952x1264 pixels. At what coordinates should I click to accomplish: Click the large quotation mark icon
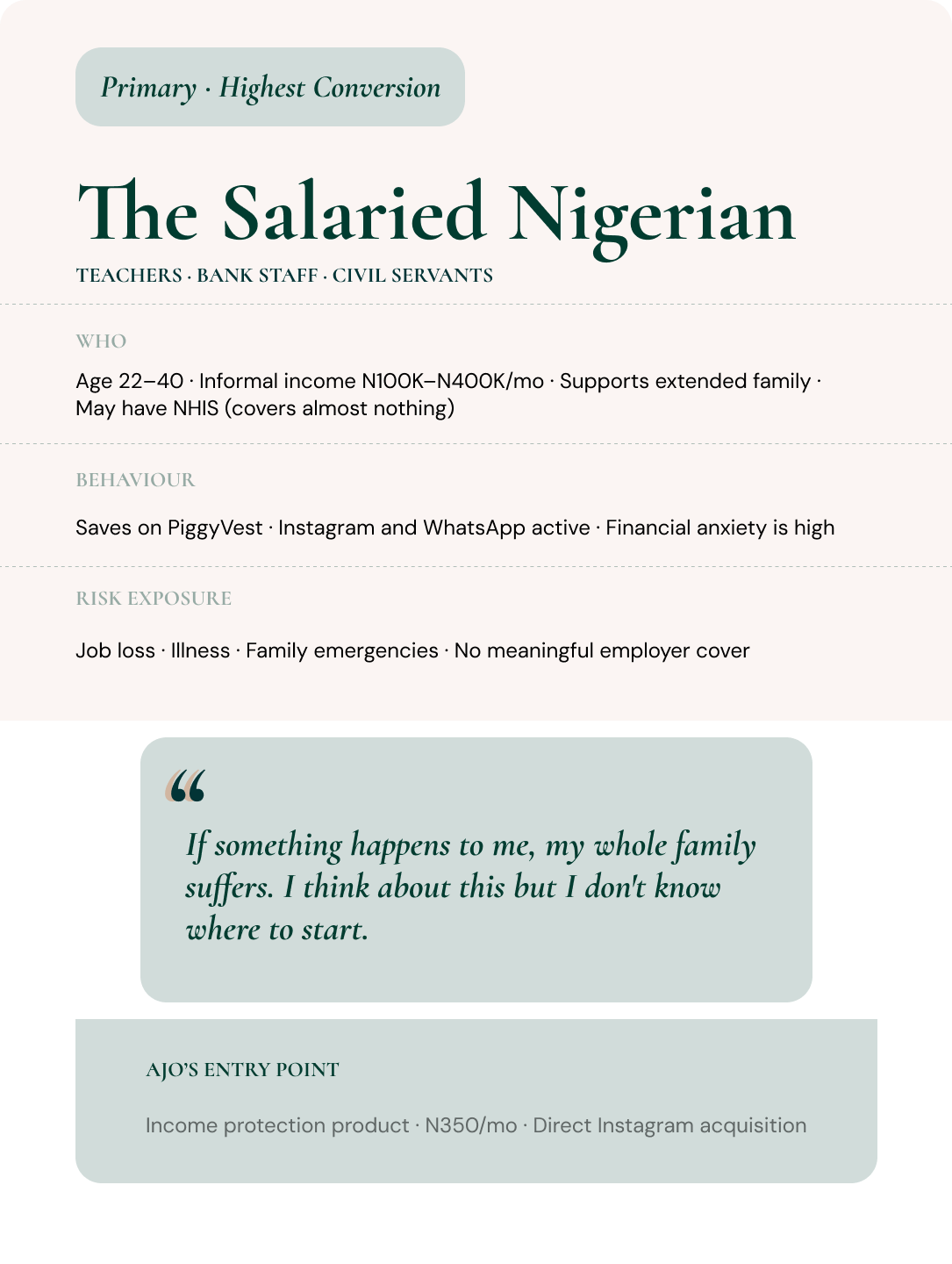[186, 786]
